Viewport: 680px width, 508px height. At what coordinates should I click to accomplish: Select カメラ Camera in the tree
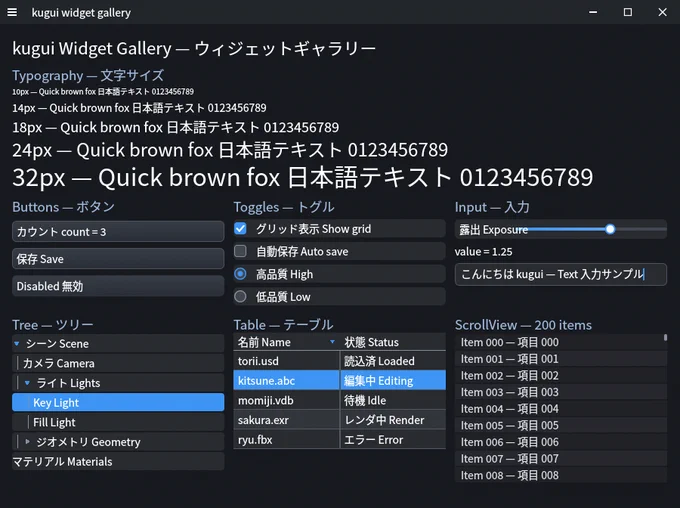point(118,363)
